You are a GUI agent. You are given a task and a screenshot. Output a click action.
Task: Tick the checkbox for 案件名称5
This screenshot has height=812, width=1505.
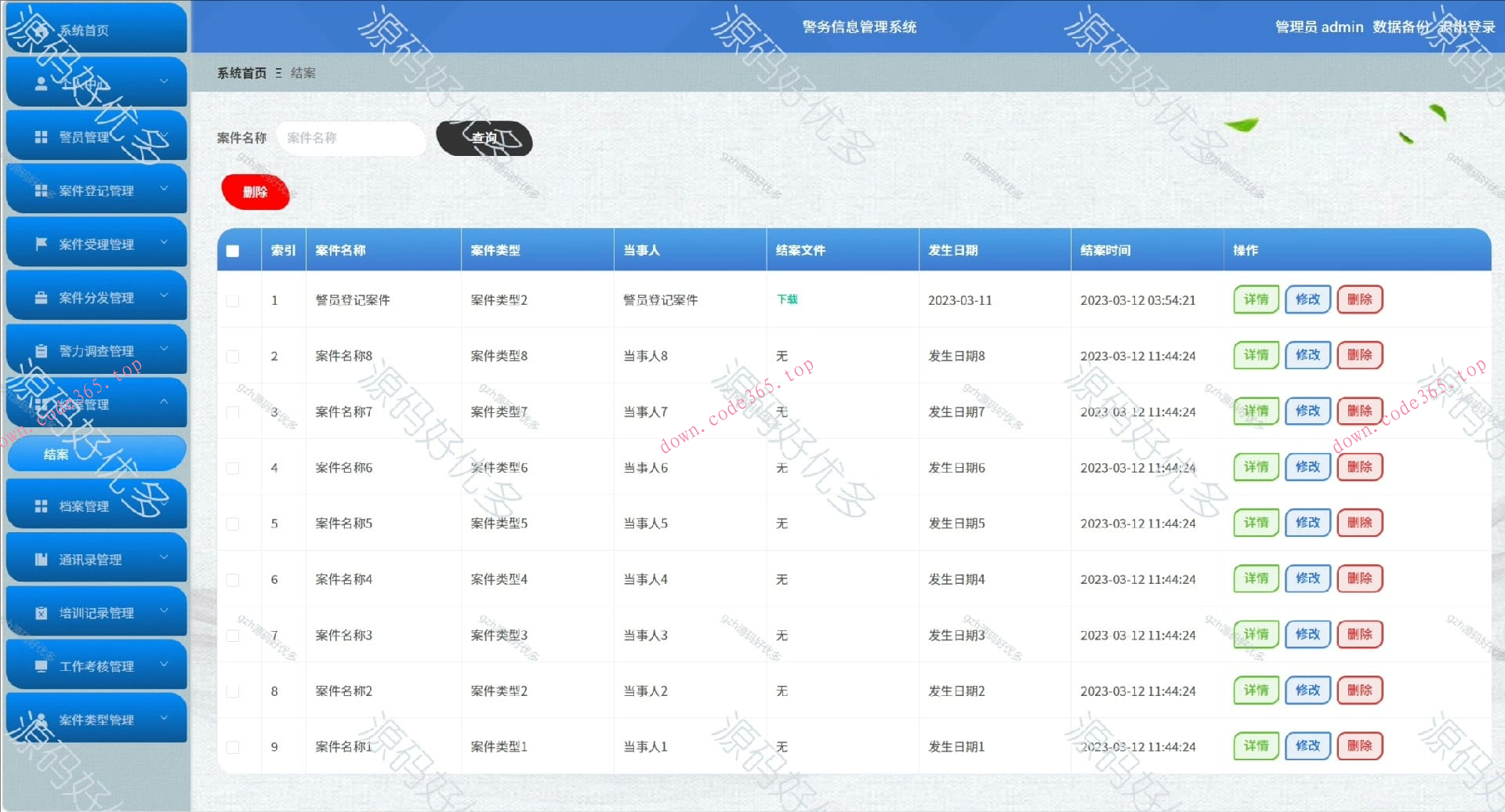point(232,523)
